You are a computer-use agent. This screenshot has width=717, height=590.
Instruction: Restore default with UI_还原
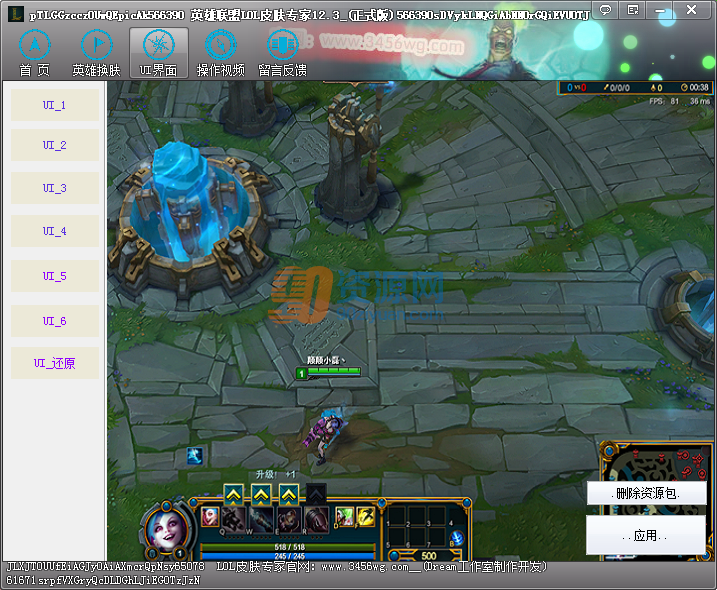click(x=55, y=363)
